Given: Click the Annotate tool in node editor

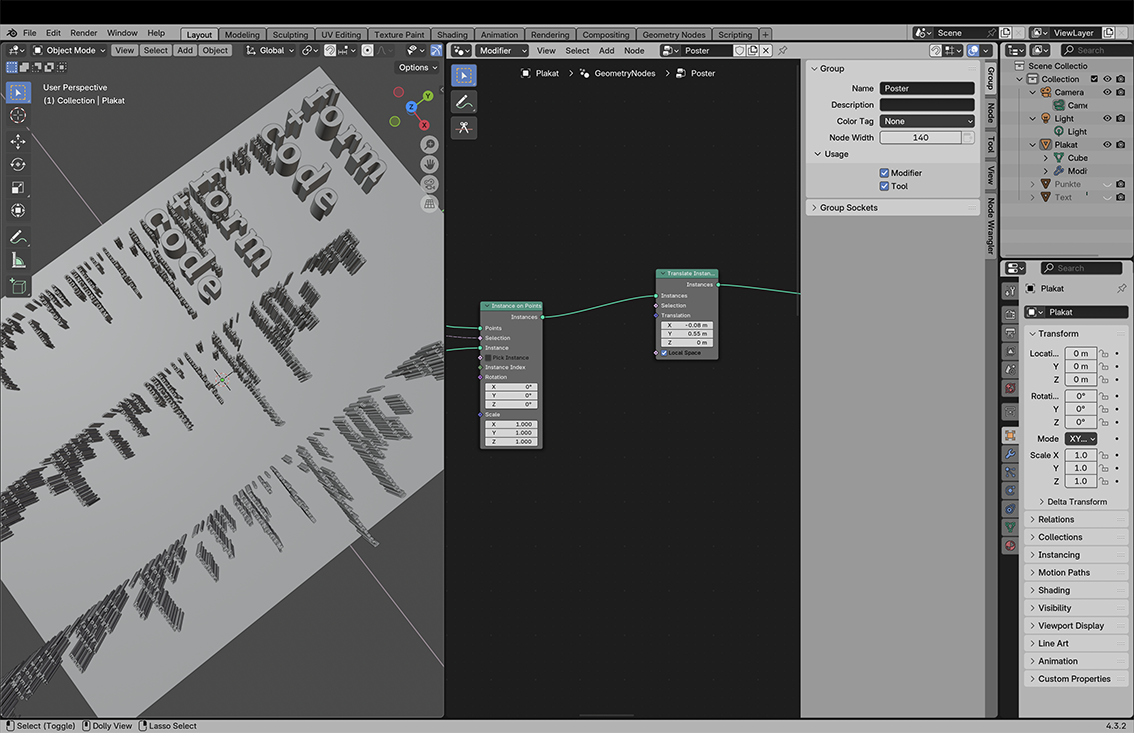Looking at the screenshot, I should (x=463, y=102).
